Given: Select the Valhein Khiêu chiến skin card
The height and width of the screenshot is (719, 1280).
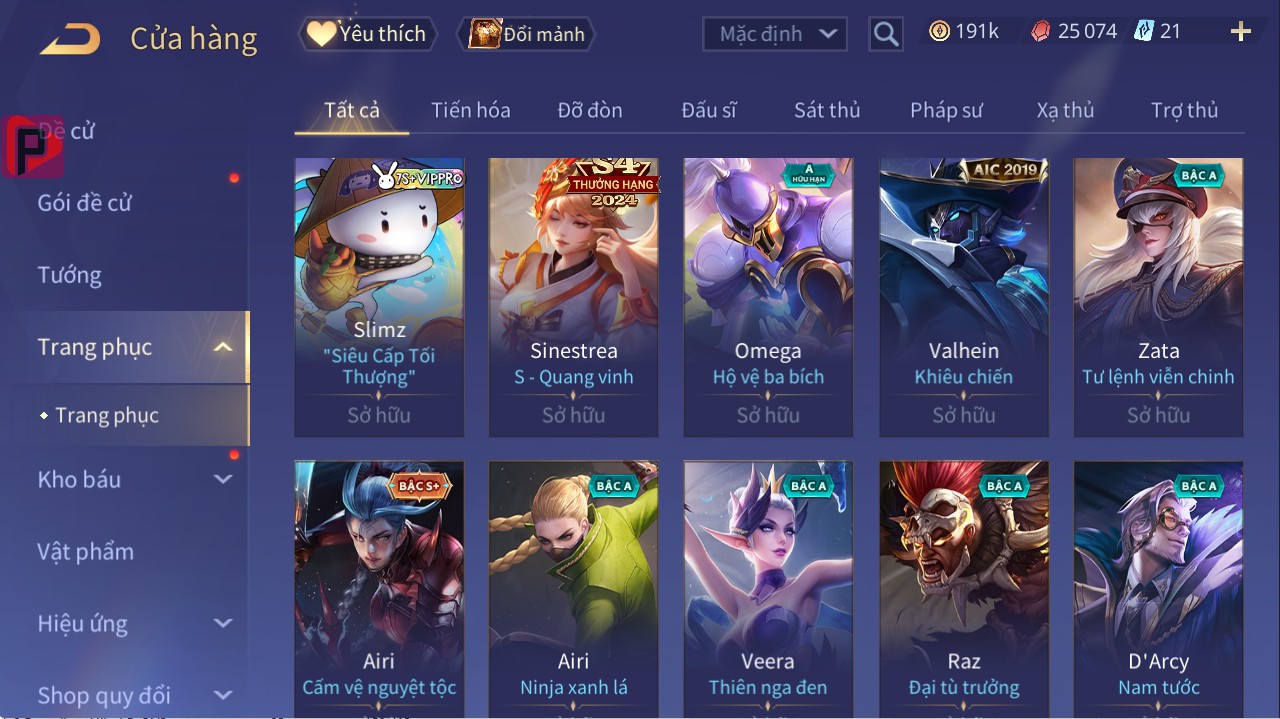Looking at the screenshot, I should [x=964, y=297].
